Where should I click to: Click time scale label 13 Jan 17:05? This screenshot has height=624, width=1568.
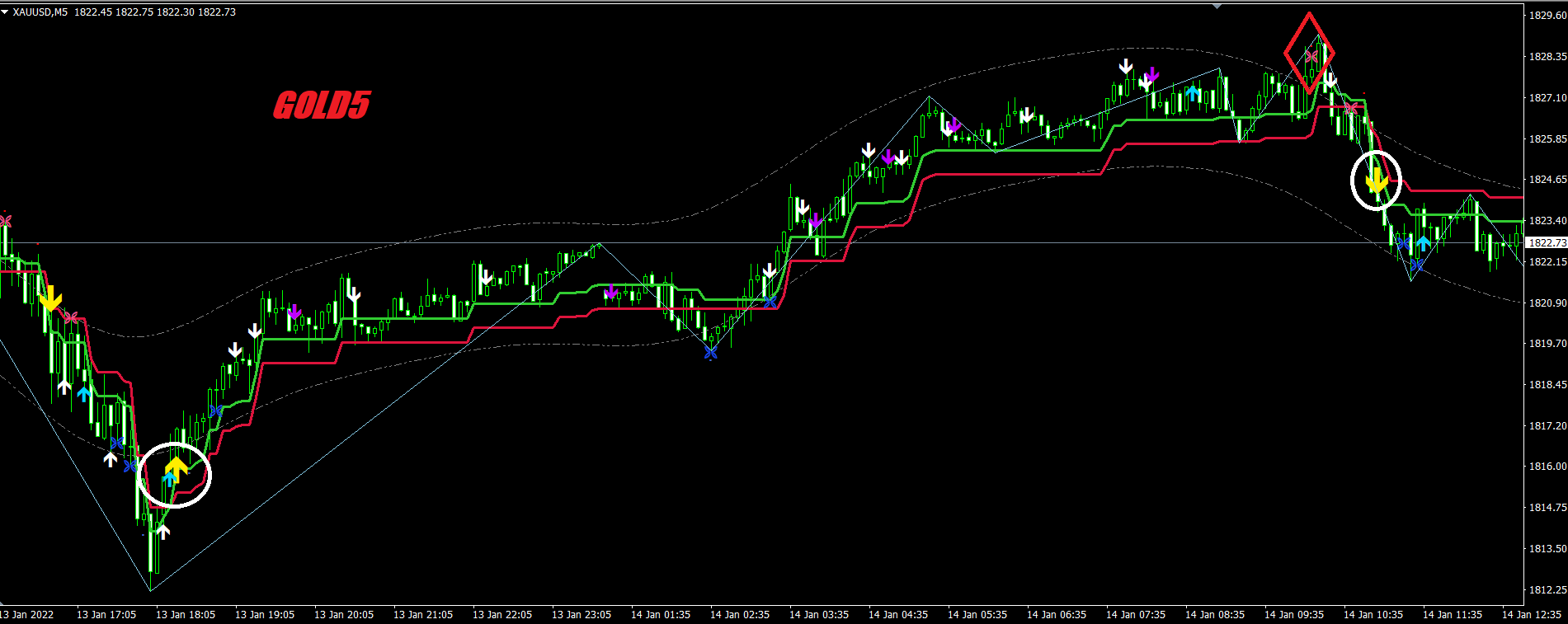[106, 615]
